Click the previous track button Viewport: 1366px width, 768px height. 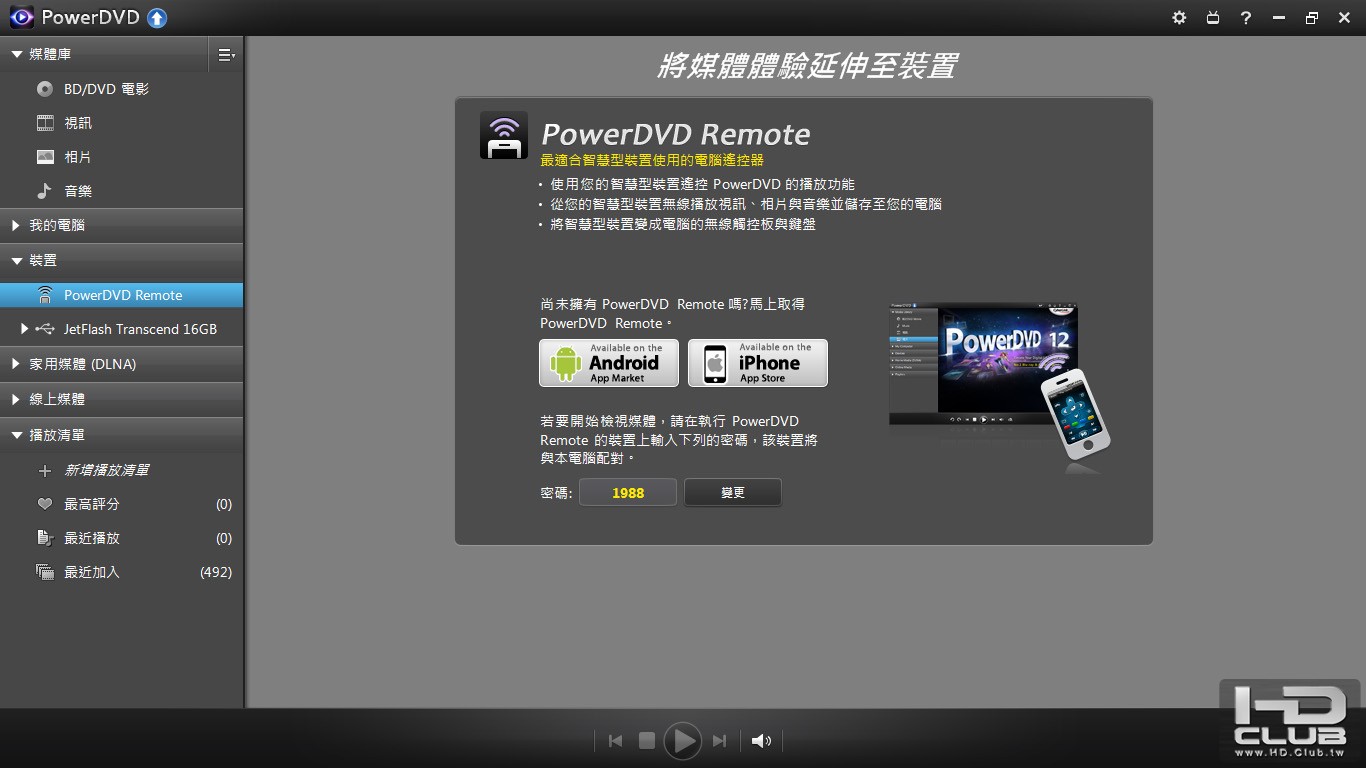tap(615, 741)
